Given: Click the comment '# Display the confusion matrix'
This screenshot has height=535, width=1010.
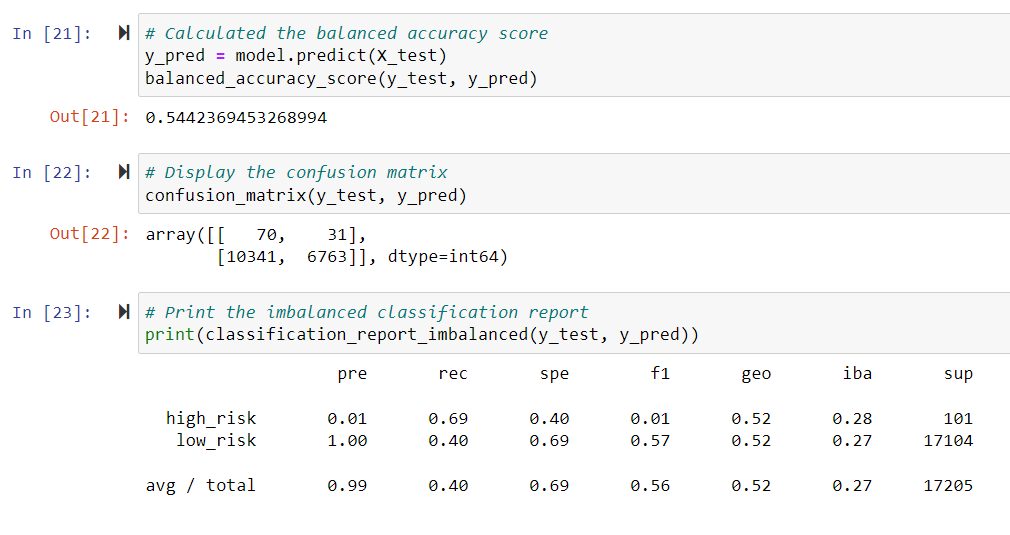Looking at the screenshot, I should [296, 173].
